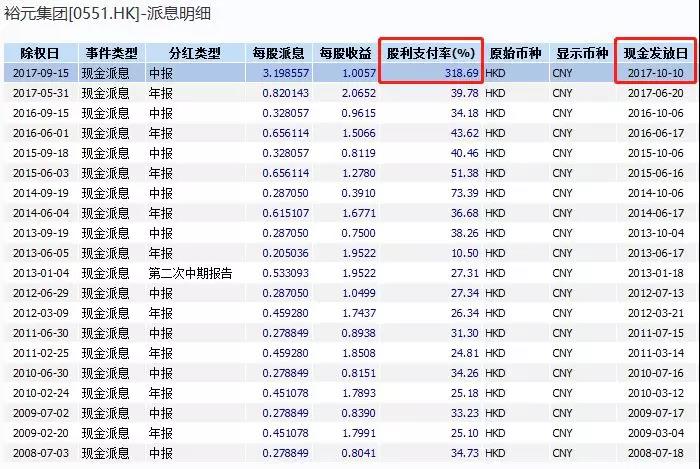Click the payout ratio 43.62

(x=464, y=133)
